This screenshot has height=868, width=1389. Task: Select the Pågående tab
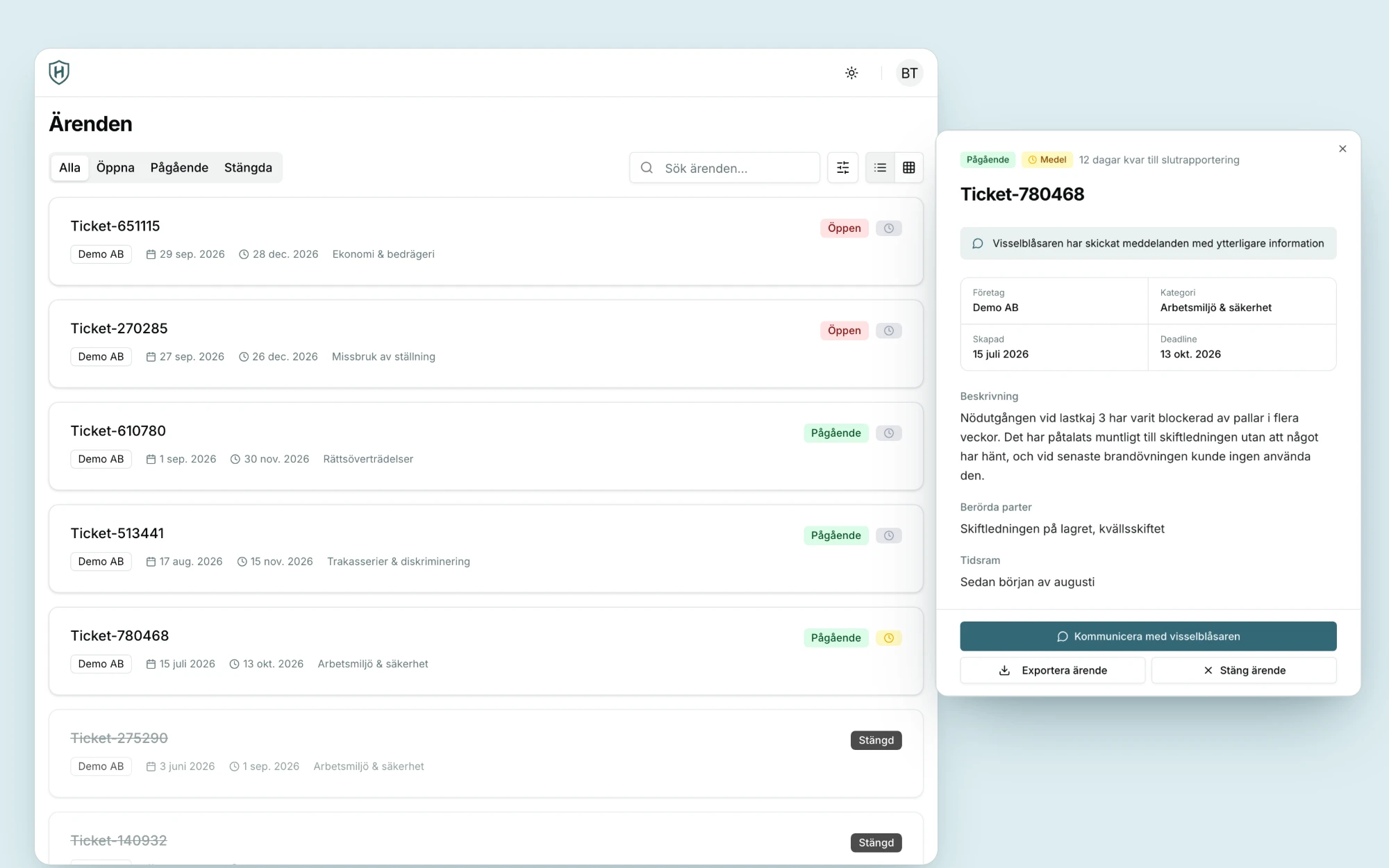point(179,167)
